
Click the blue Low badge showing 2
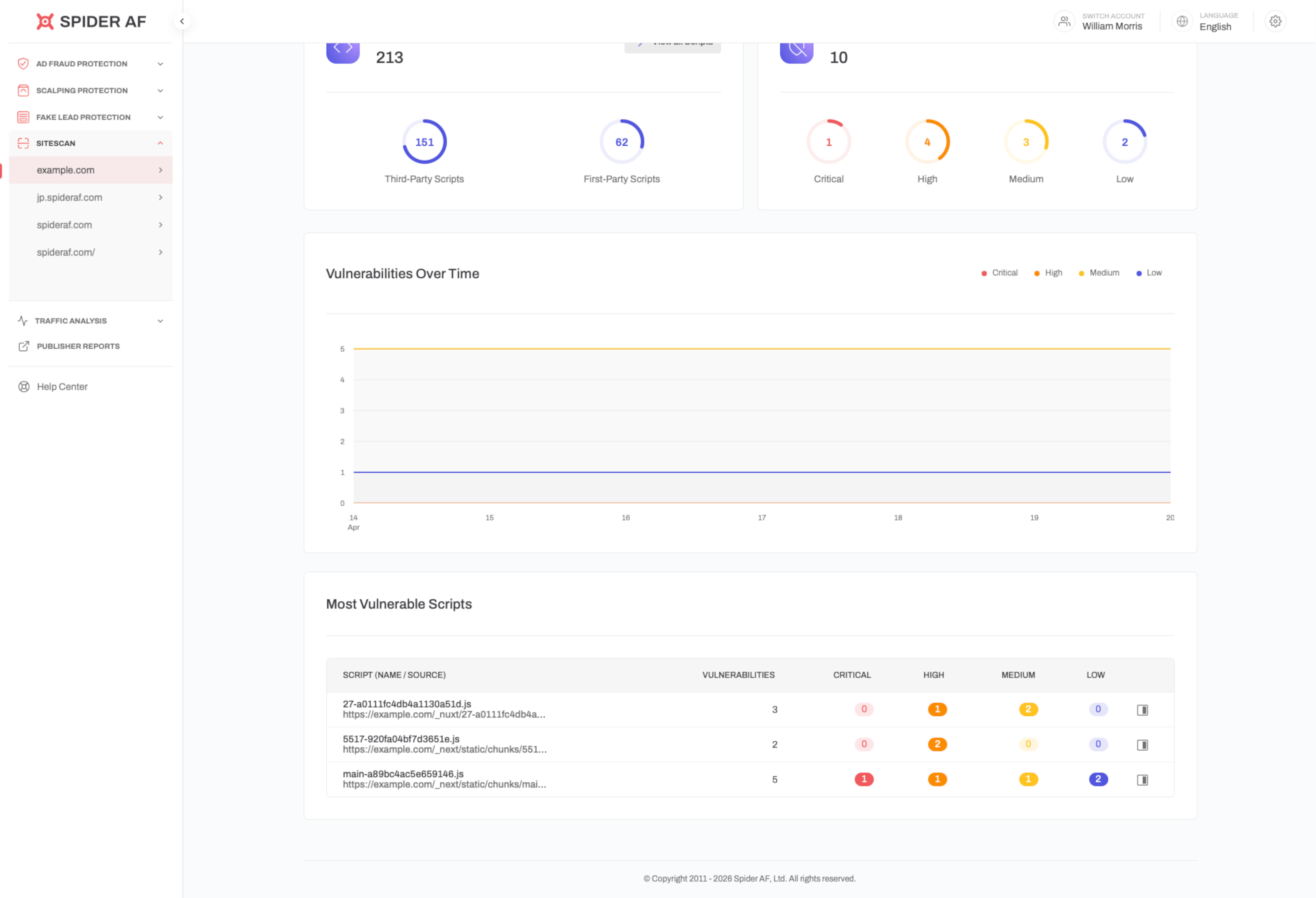pyautogui.click(x=1099, y=780)
